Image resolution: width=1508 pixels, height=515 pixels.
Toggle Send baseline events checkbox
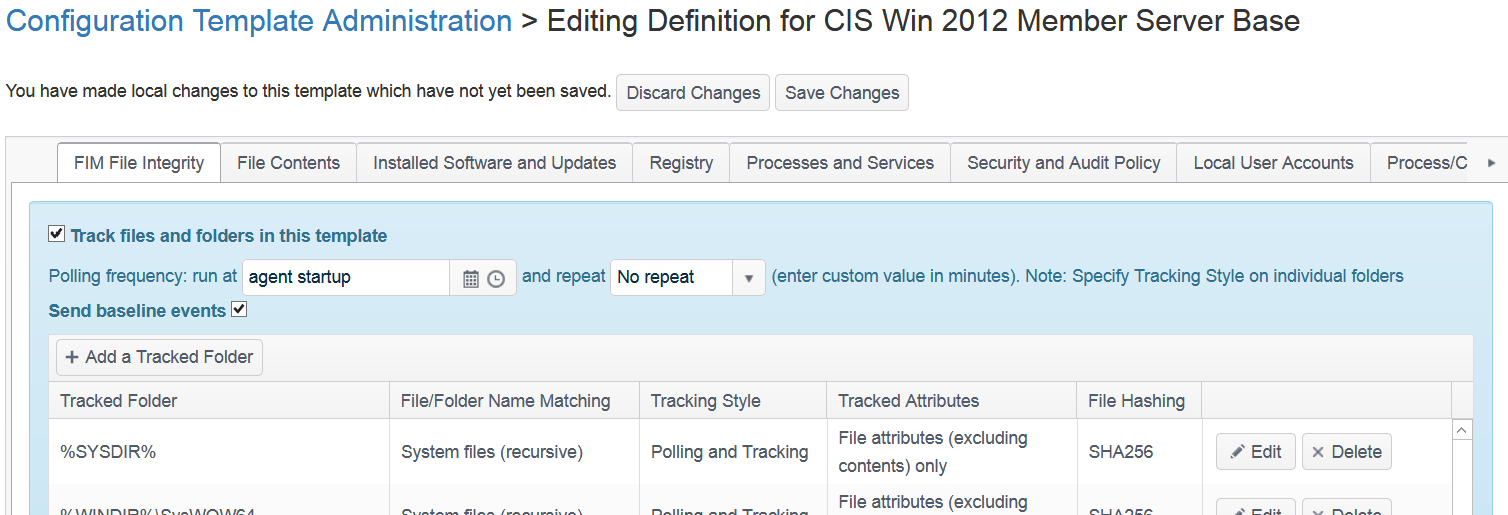tap(239, 309)
